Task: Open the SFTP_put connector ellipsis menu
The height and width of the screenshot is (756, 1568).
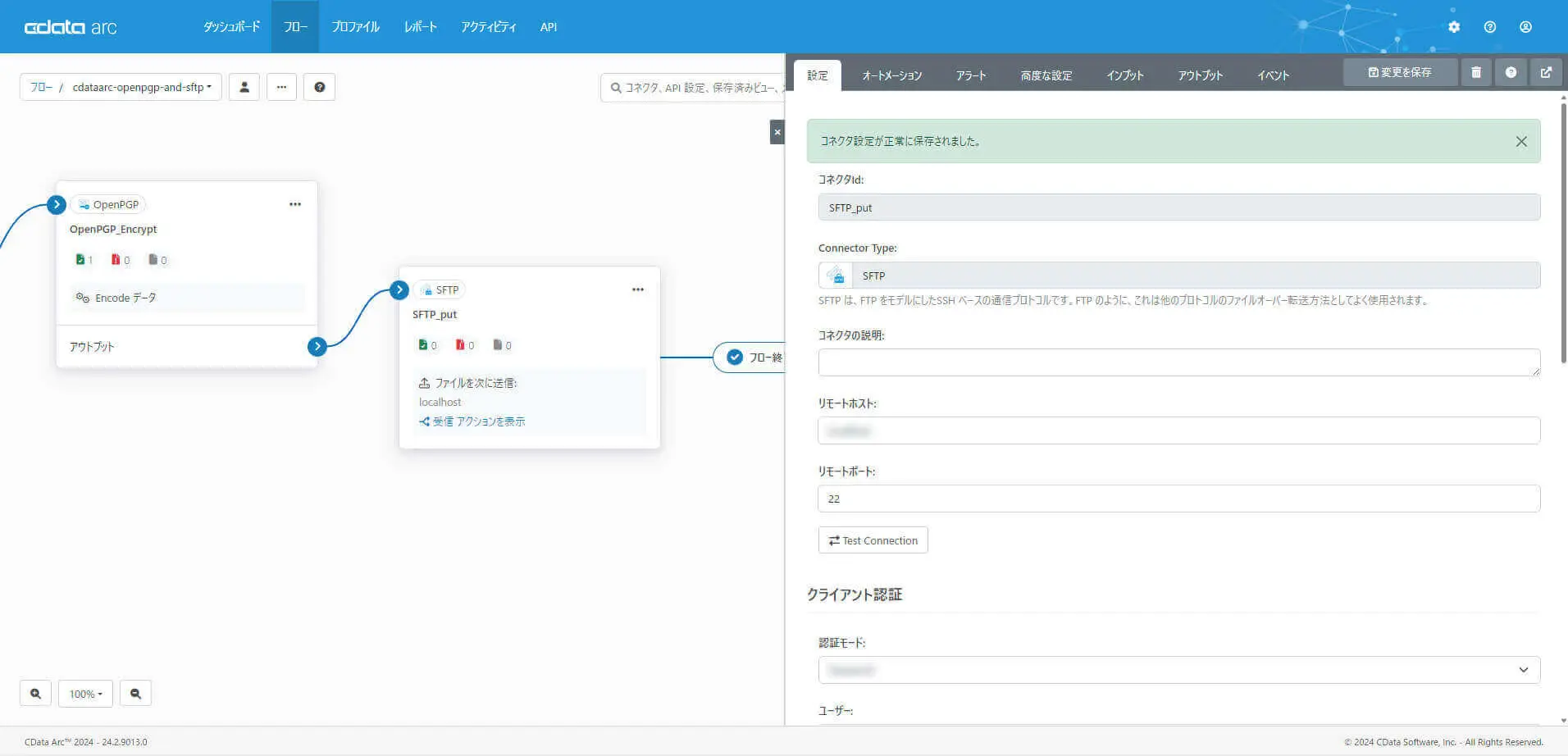Action: (638, 289)
